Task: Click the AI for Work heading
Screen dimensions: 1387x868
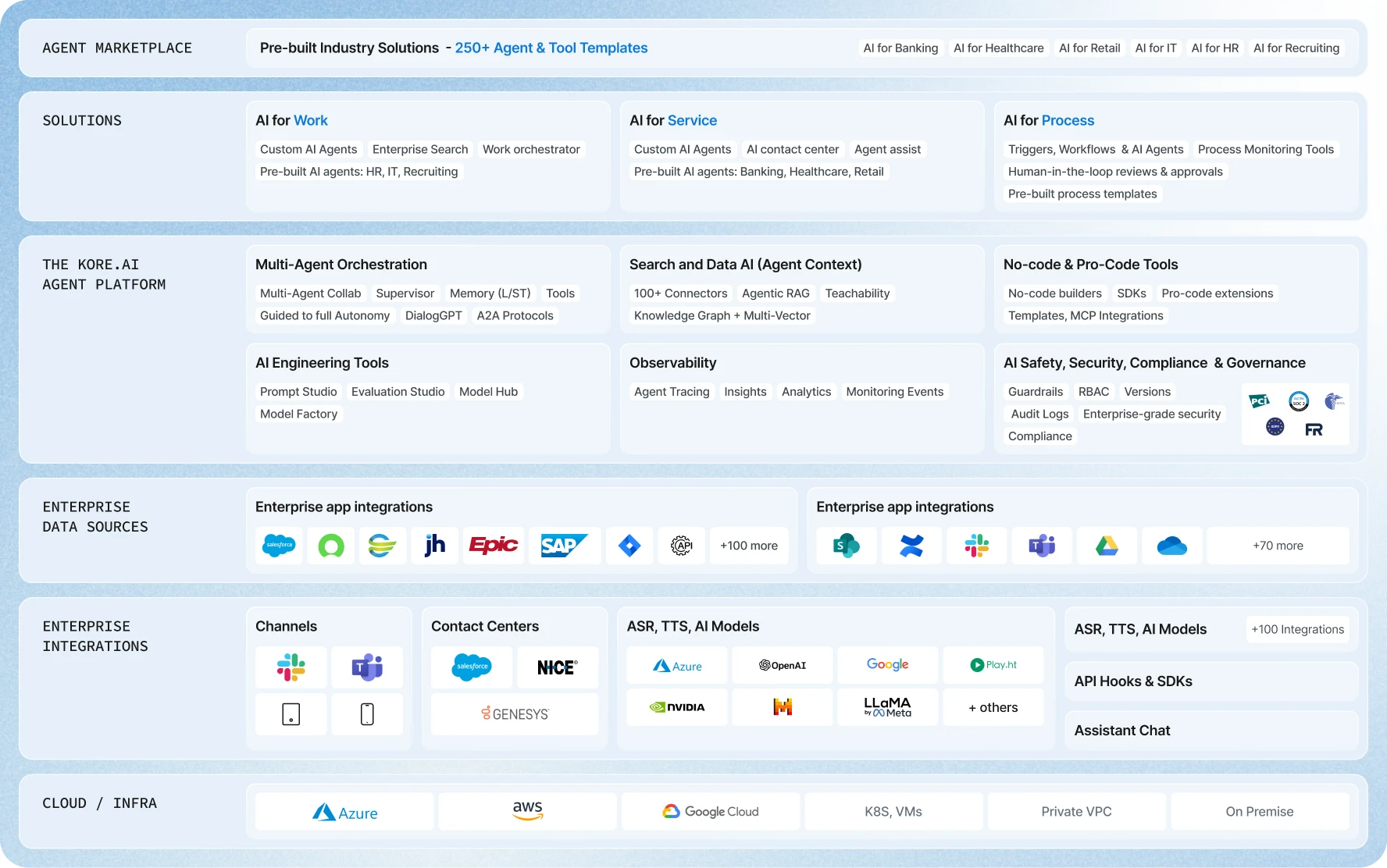Action: pyautogui.click(x=291, y=120)
